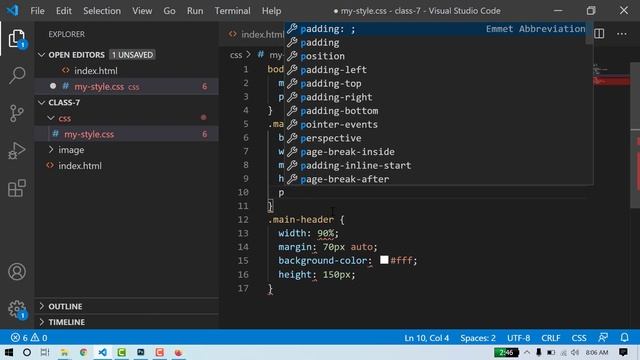This screenshot has height=360, width=640.
Task: Collapse the Open Editors section
Action: pyautogui.click(x=41, y=55)
